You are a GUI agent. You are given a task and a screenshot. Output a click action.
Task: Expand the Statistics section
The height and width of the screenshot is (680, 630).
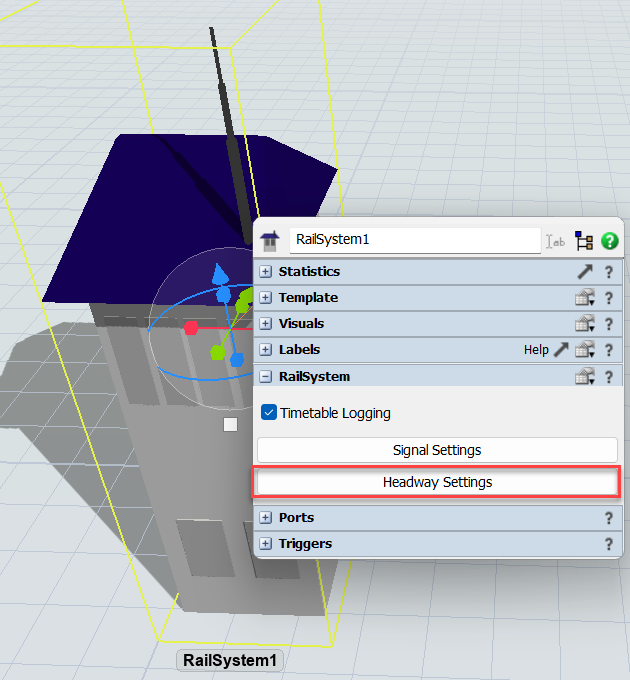(266, 272)
